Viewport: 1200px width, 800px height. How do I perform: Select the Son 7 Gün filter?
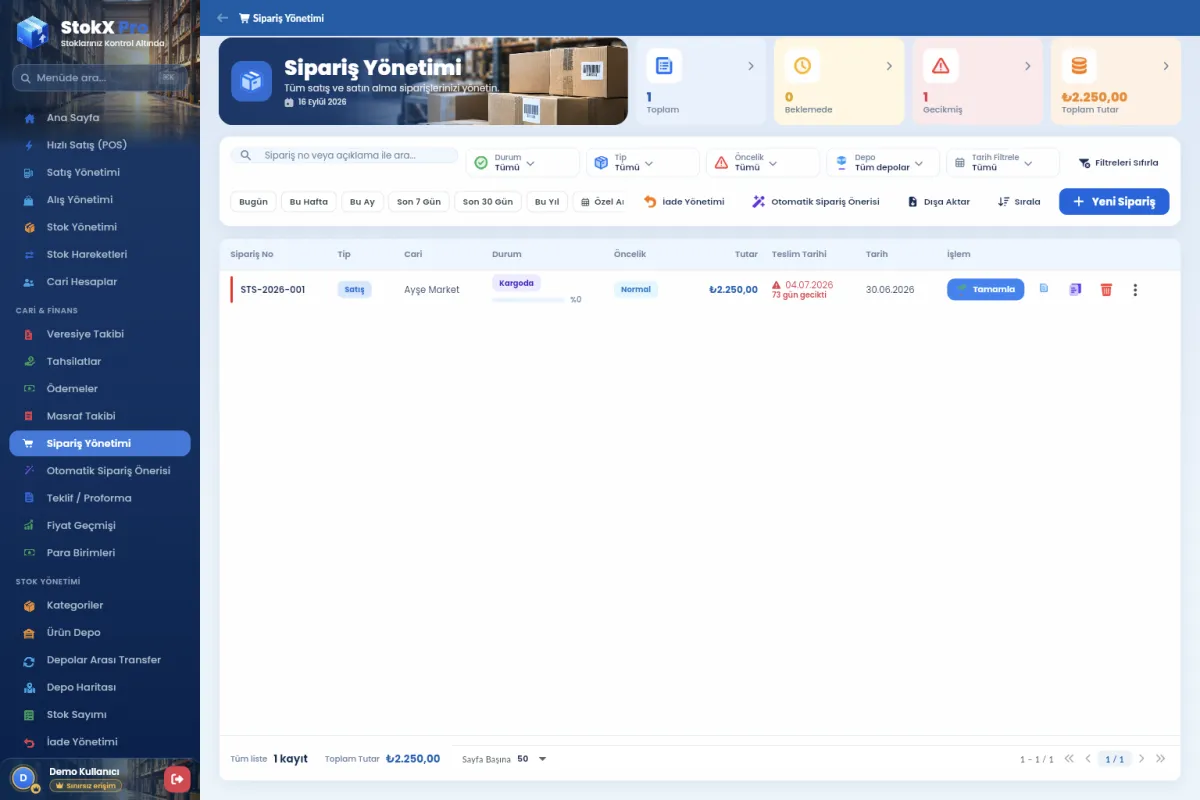point(419,201)
